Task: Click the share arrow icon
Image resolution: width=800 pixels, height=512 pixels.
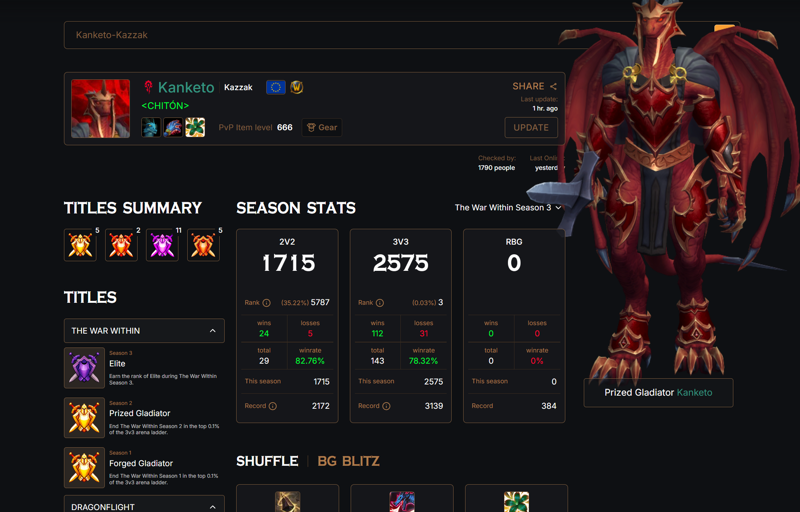Action: coord(553,87)
